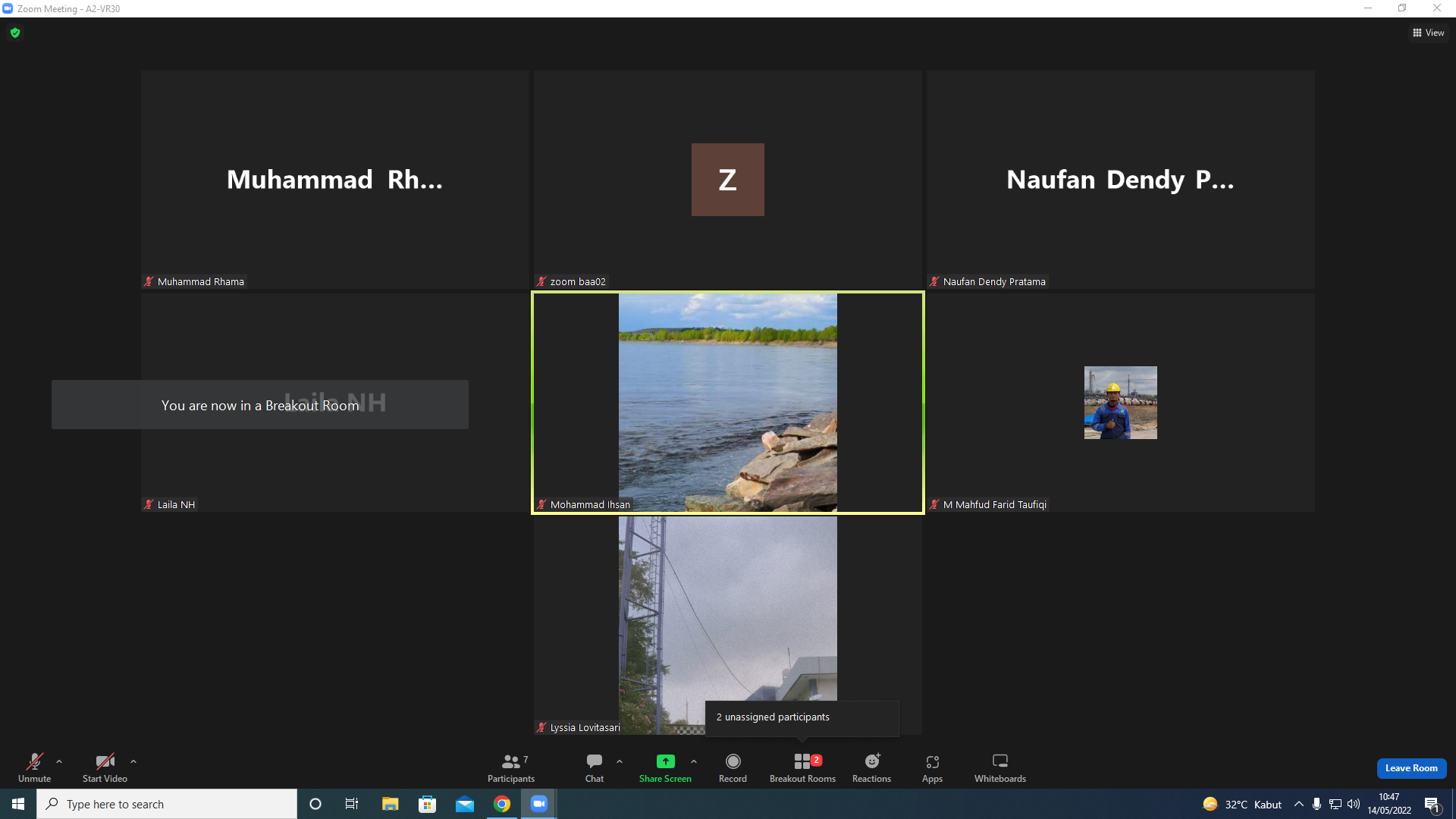Click the Muhammad Rhama name label
The image size is (1456, 819).
(200, 281)
